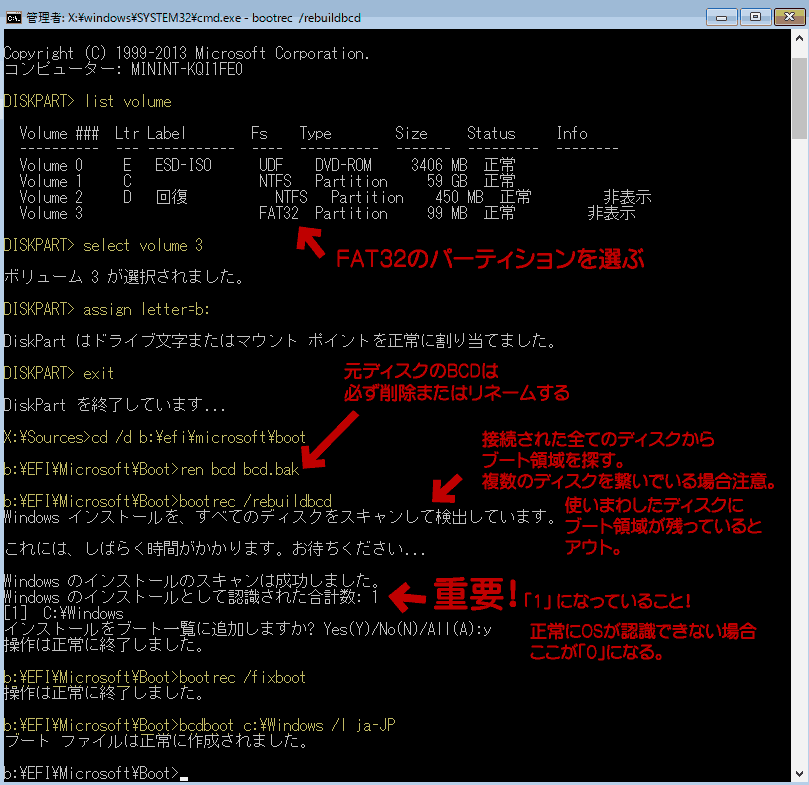Click the 'Windows のインストールのスキャンは成功しました。' line
The image size is (809, 785).
(192, 582)
